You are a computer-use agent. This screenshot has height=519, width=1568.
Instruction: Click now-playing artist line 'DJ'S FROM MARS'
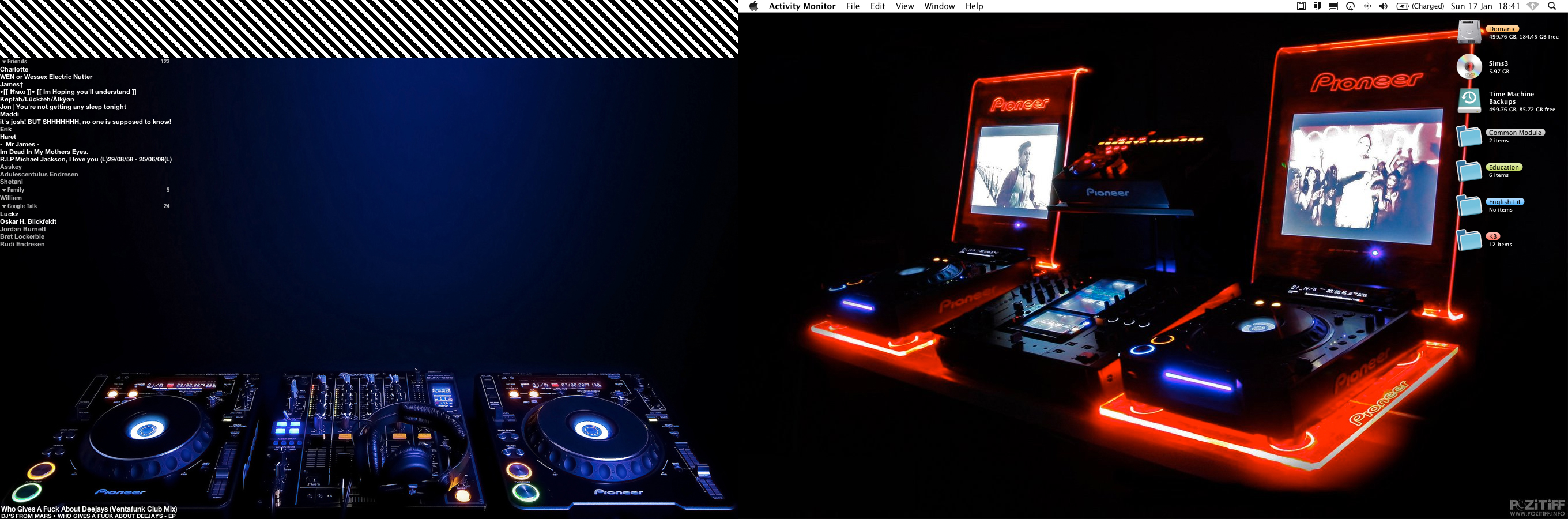coord(27,516)
